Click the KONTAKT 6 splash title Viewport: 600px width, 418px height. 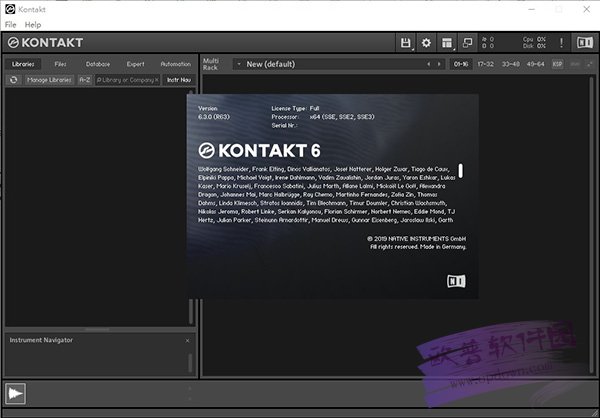pyautogui.click(x=259, y=150)
